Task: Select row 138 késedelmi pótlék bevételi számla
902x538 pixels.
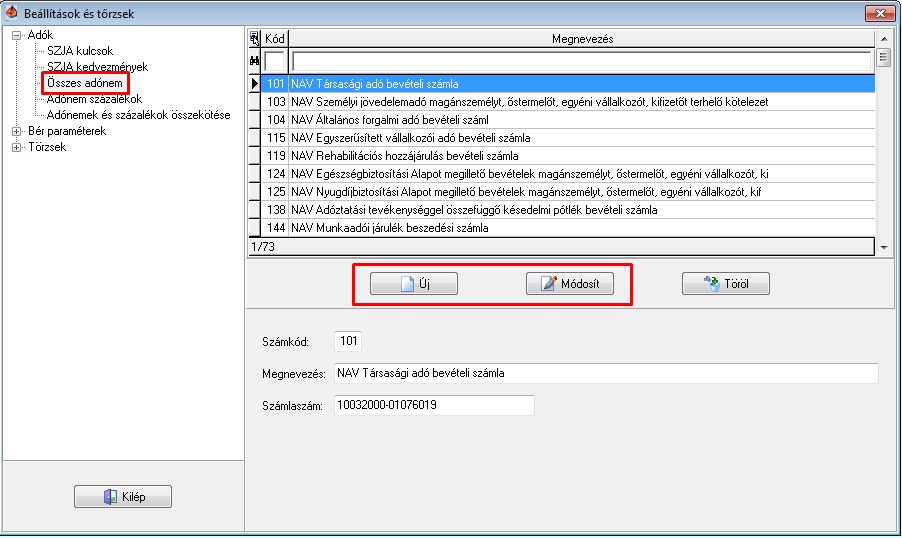Action: pyautogui.click(x=568, y=210)
